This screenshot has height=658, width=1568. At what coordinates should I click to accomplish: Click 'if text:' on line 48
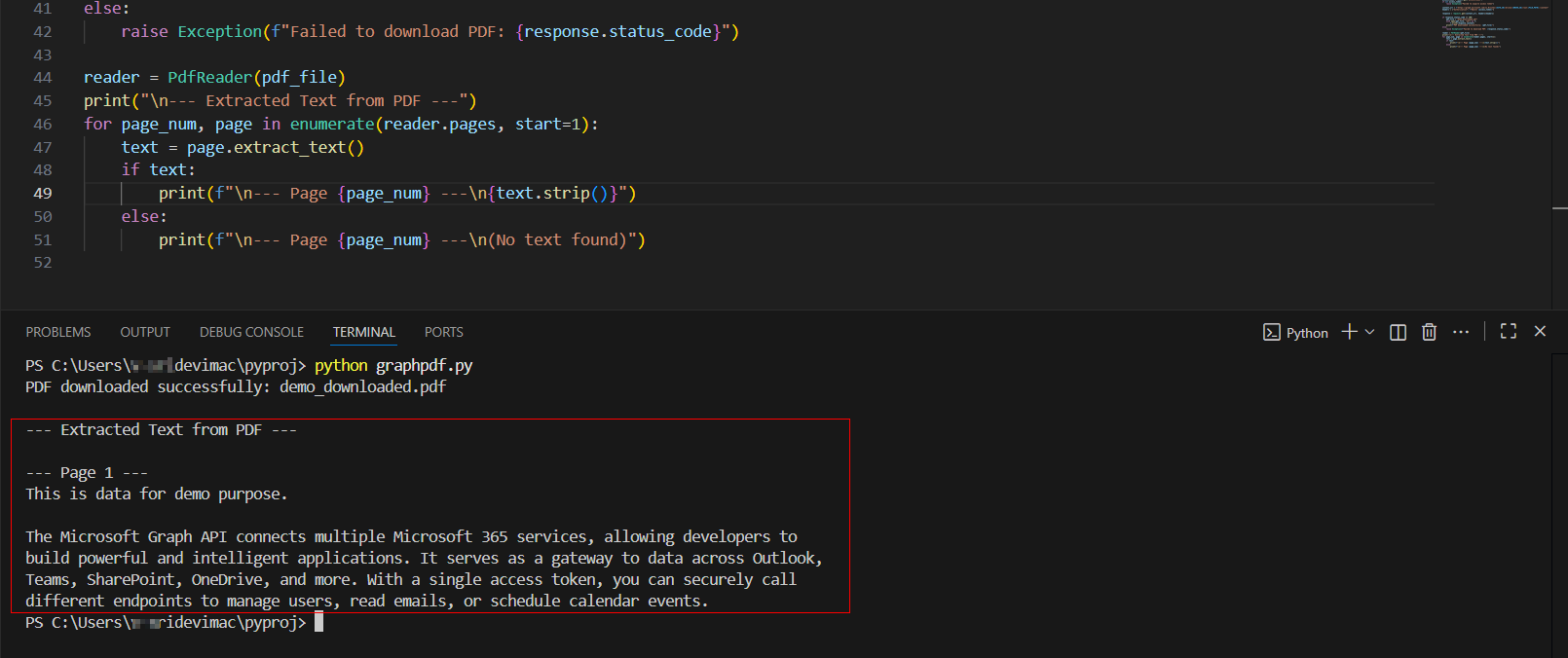(x=158, y=169)
